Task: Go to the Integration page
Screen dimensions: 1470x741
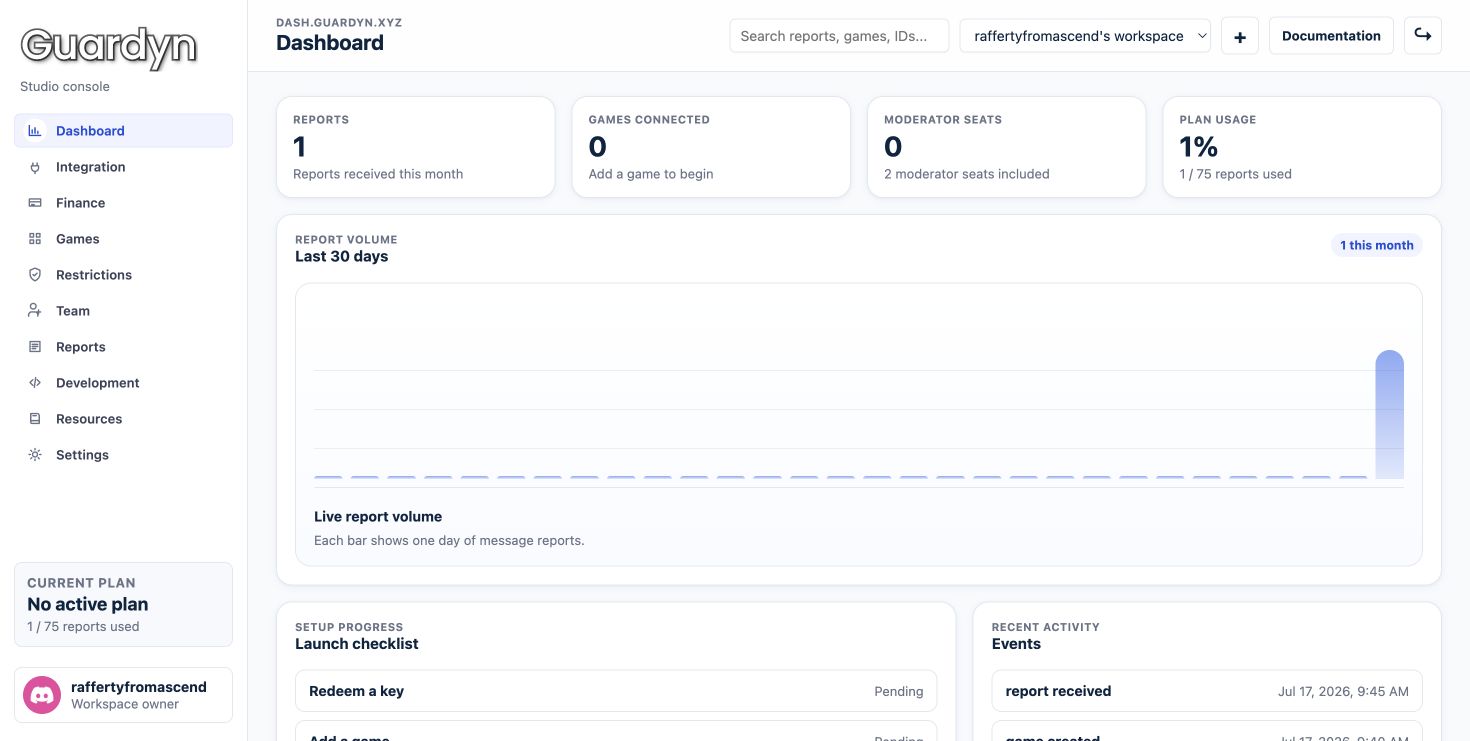Action: (123, 167)
